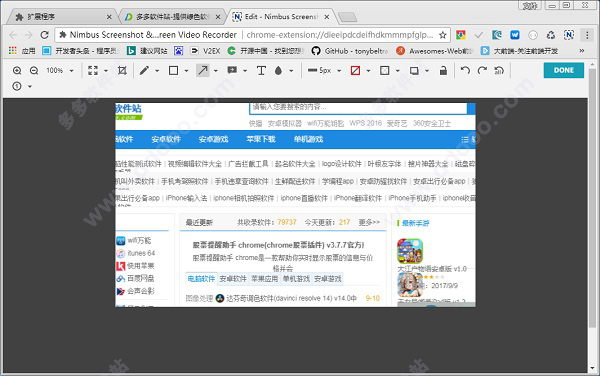The width and height of the screenshot is (600, 376).
Task: Select the Arrow drawing tool
Action: coord(203,70)
